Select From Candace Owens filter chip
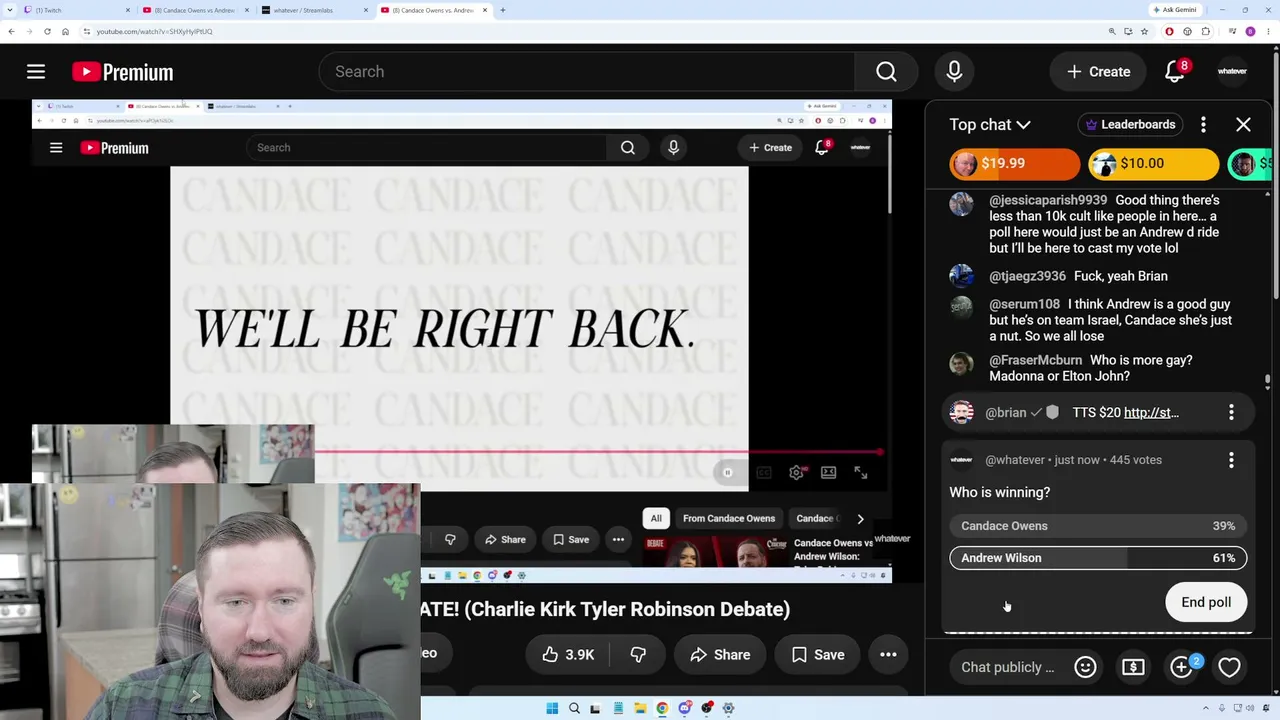1280x720 pixels. coord(729,518)
